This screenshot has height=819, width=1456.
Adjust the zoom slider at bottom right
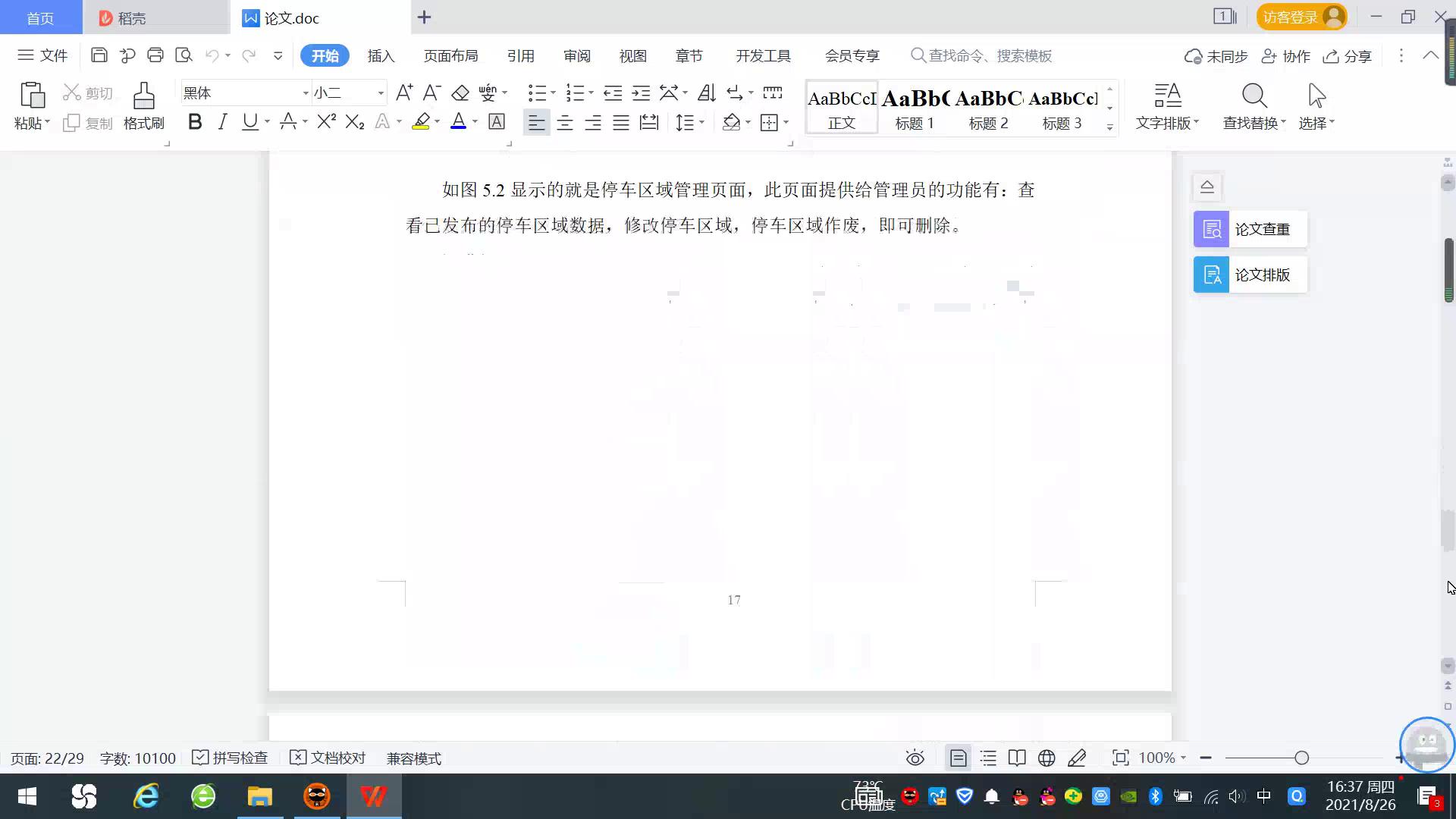pyautogui.click(x=1301, y=758)
